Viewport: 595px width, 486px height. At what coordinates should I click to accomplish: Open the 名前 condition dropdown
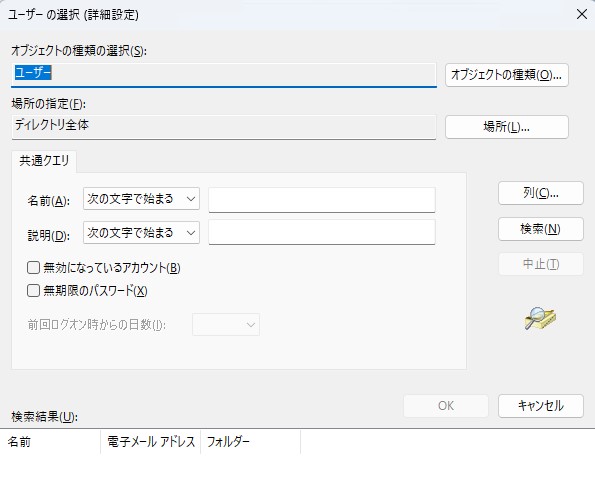[141, 198]
